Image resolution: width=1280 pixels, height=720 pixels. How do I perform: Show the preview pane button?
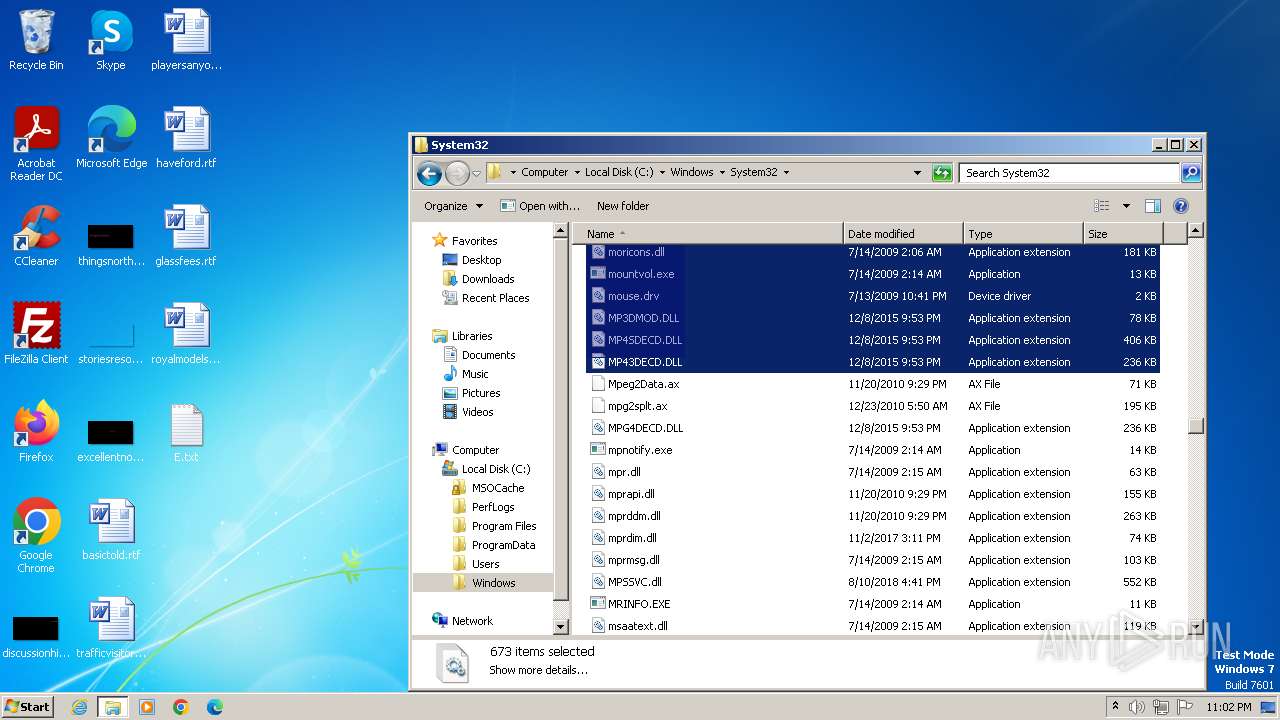pos(1152,206)
